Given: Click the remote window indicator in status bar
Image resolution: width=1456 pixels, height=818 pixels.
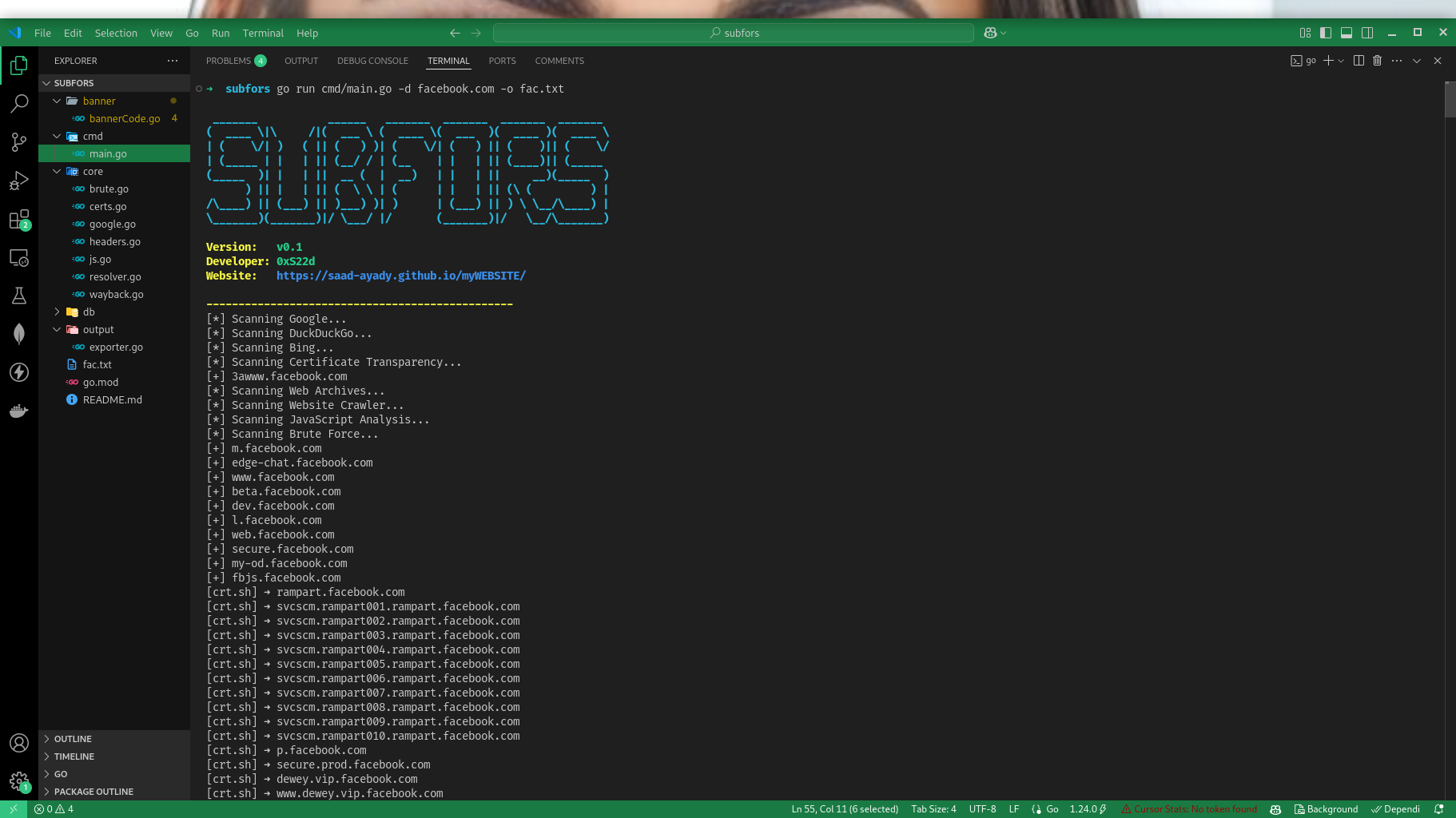Looking at the screenshot, I should pos(13,809).
